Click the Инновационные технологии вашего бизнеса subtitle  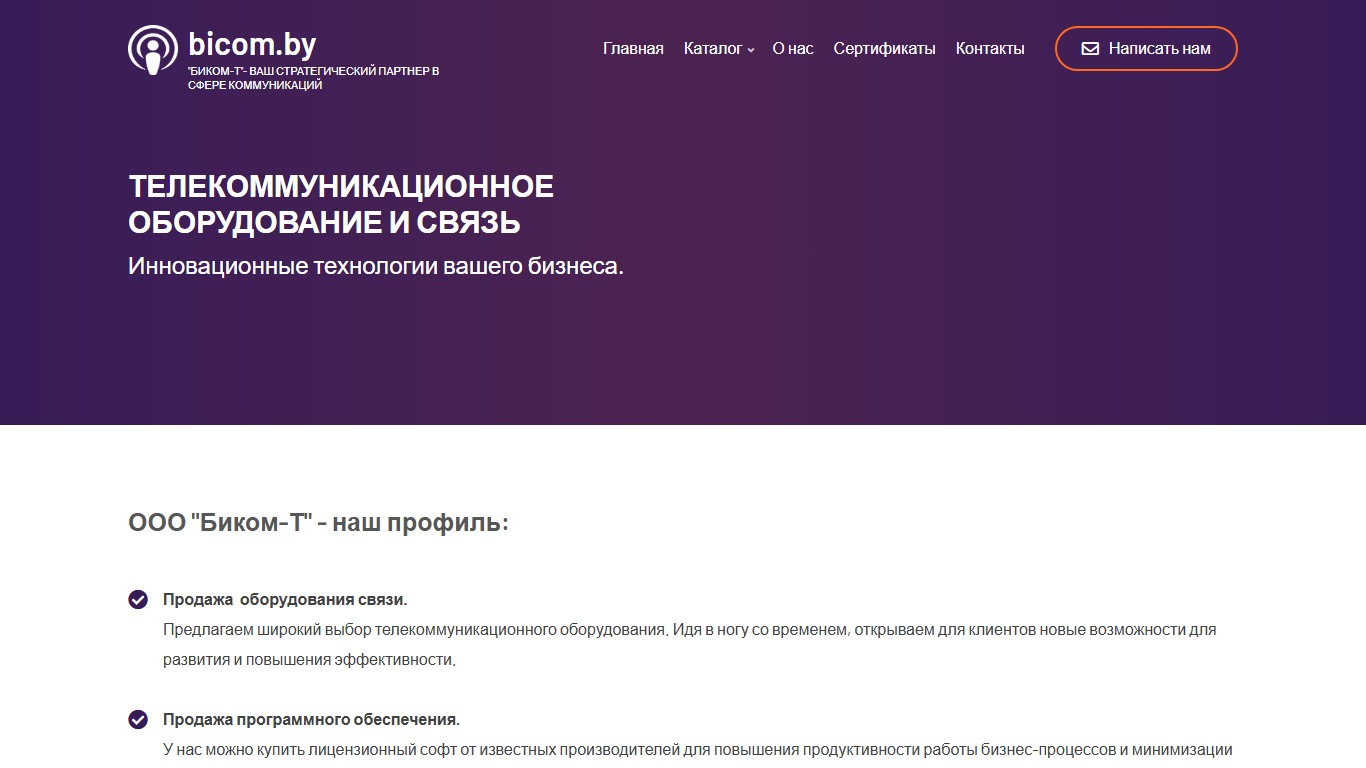point(376,267)
